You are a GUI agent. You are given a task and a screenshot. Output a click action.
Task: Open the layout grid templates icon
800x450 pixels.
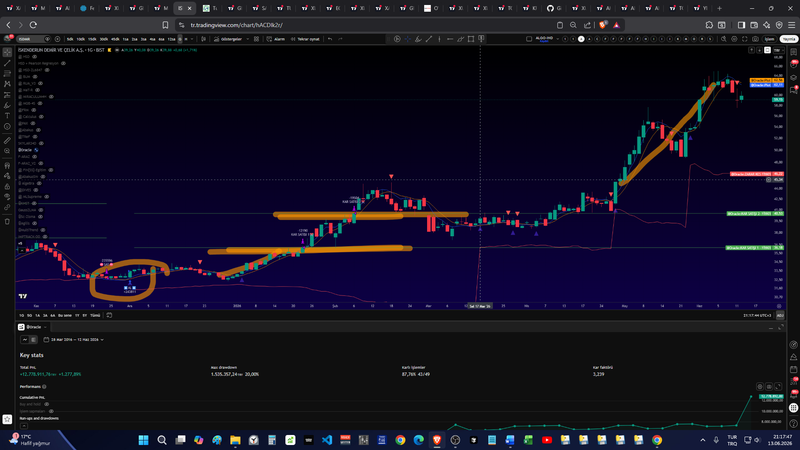pyautogui.click(x=256, y=39)
